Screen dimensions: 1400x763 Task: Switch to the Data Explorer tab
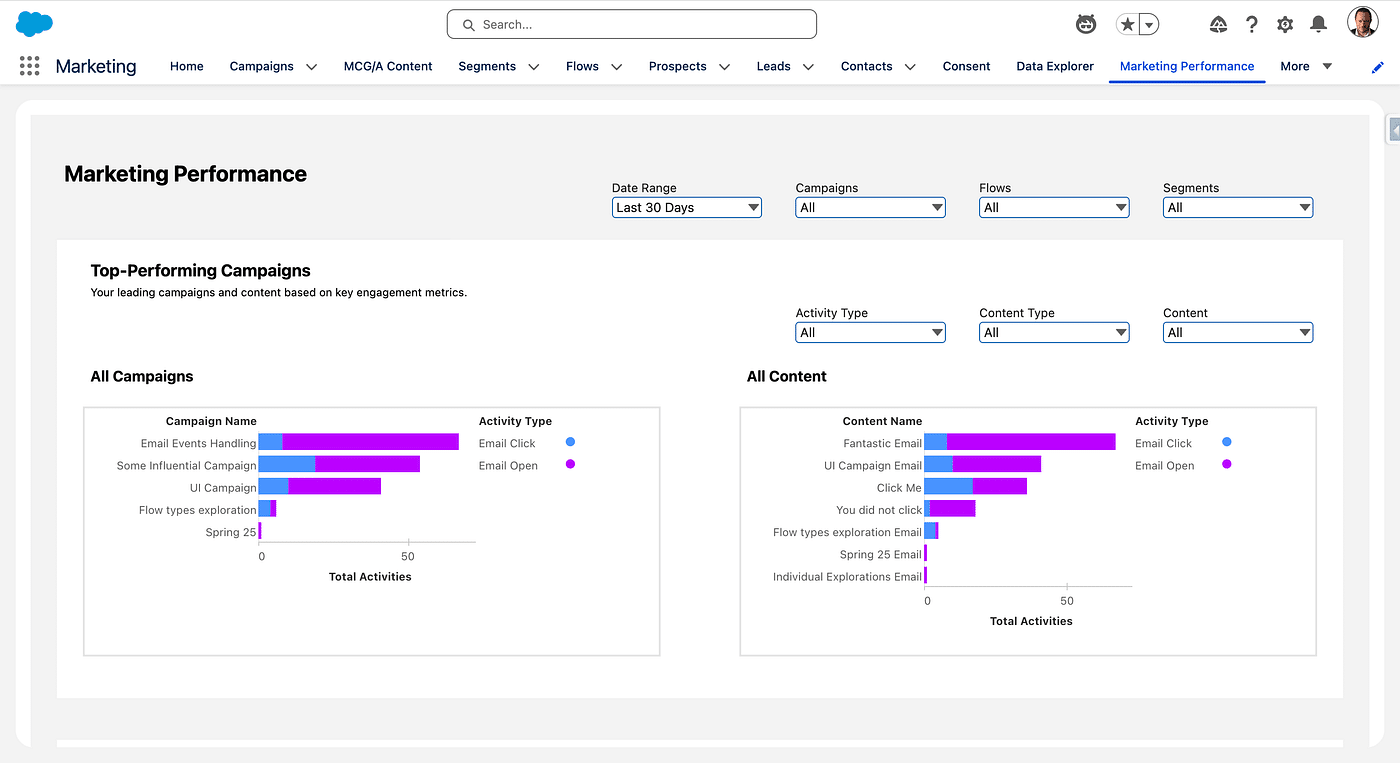[1055, 66]
